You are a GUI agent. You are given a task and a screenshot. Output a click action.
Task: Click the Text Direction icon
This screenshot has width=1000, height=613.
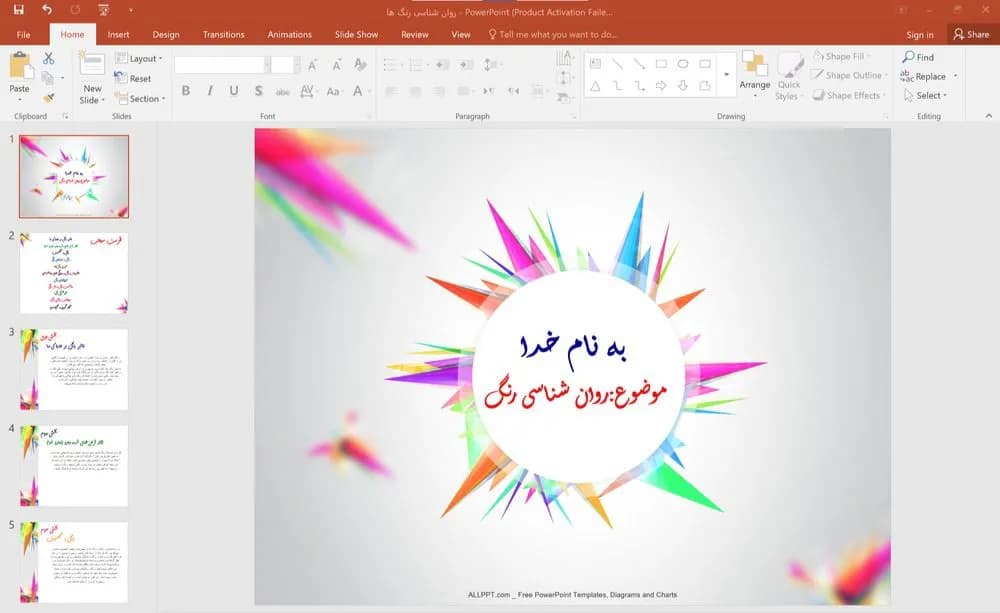pyautogui.click(x=564, y=59)
